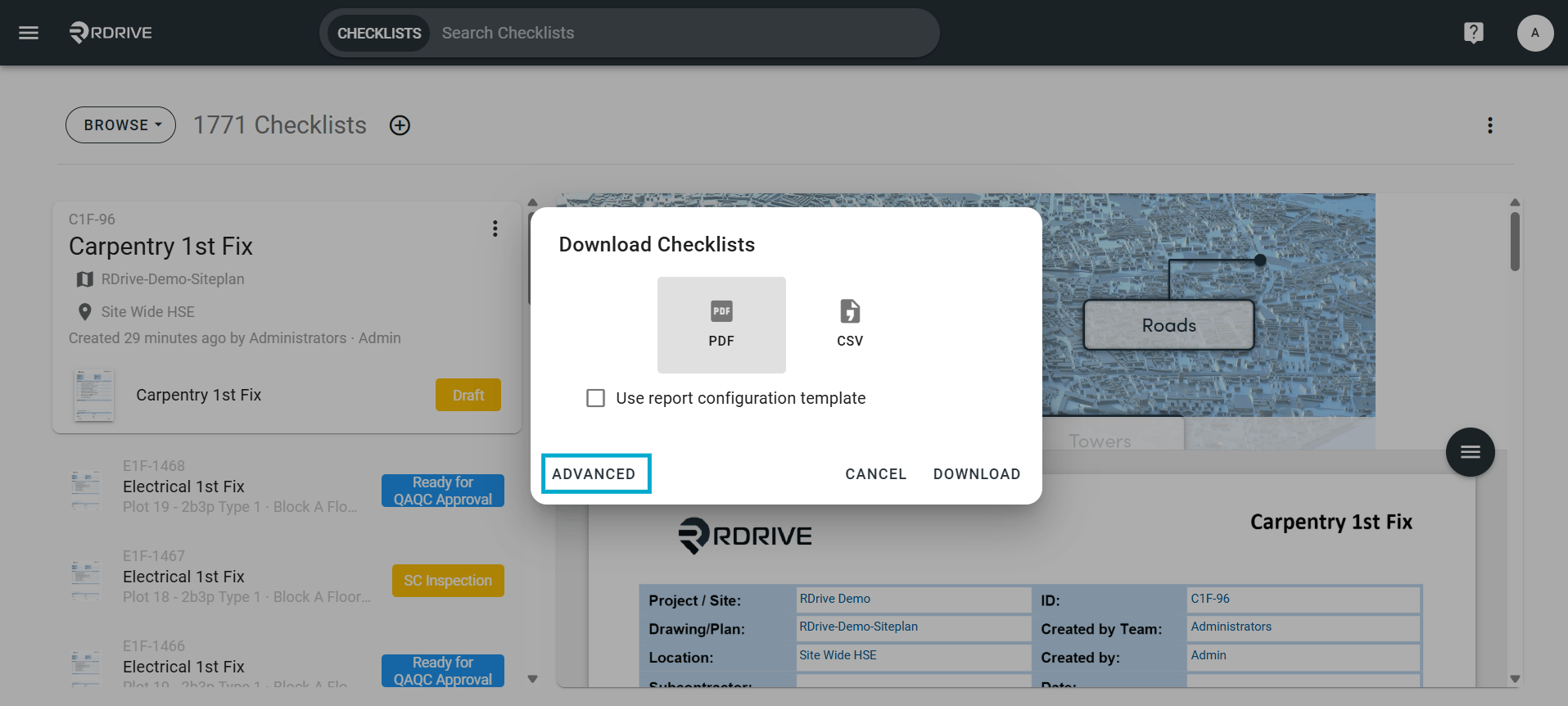Viewport: 1568px width, 706px height.
Task: Focus the Search Checklists field
Action: point(684,34)
